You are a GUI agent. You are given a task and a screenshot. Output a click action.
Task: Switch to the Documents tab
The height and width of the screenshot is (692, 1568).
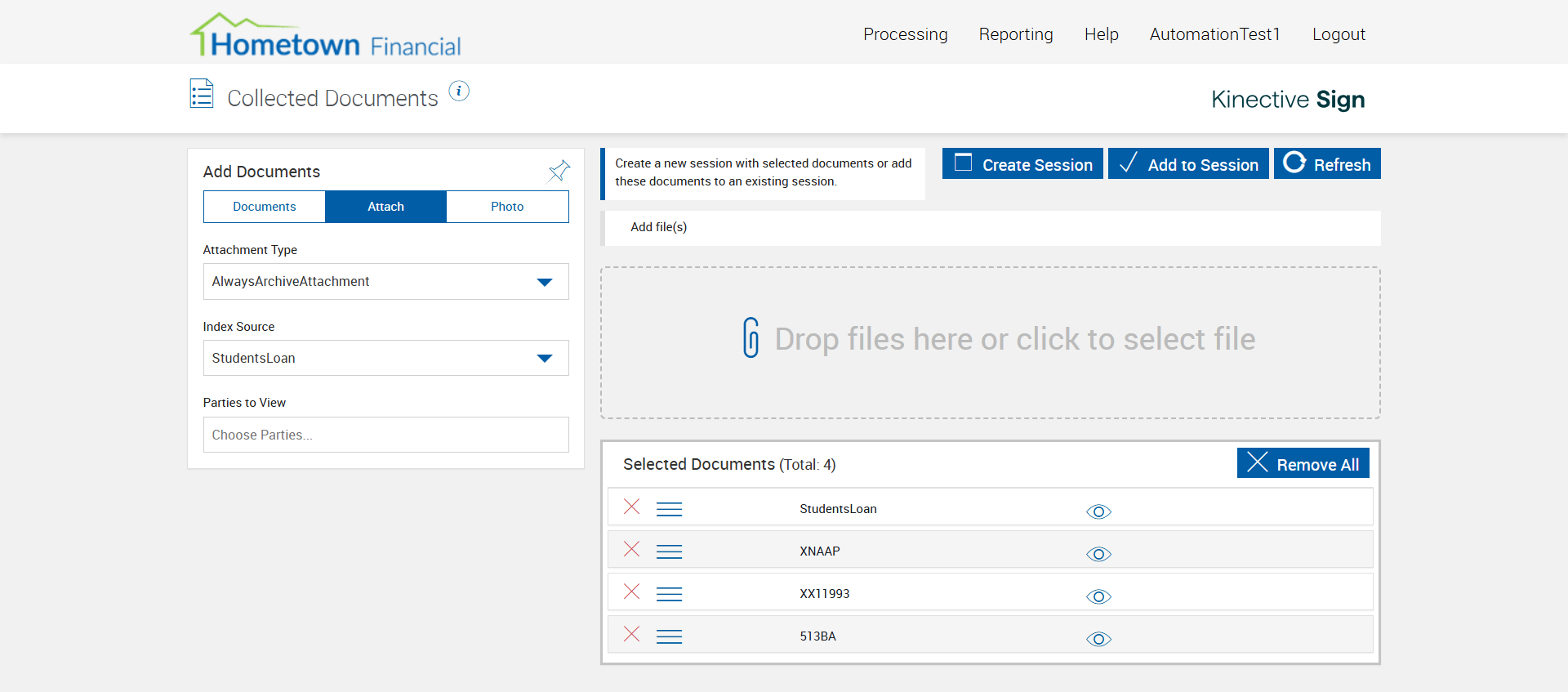click(x=265, y=207)
